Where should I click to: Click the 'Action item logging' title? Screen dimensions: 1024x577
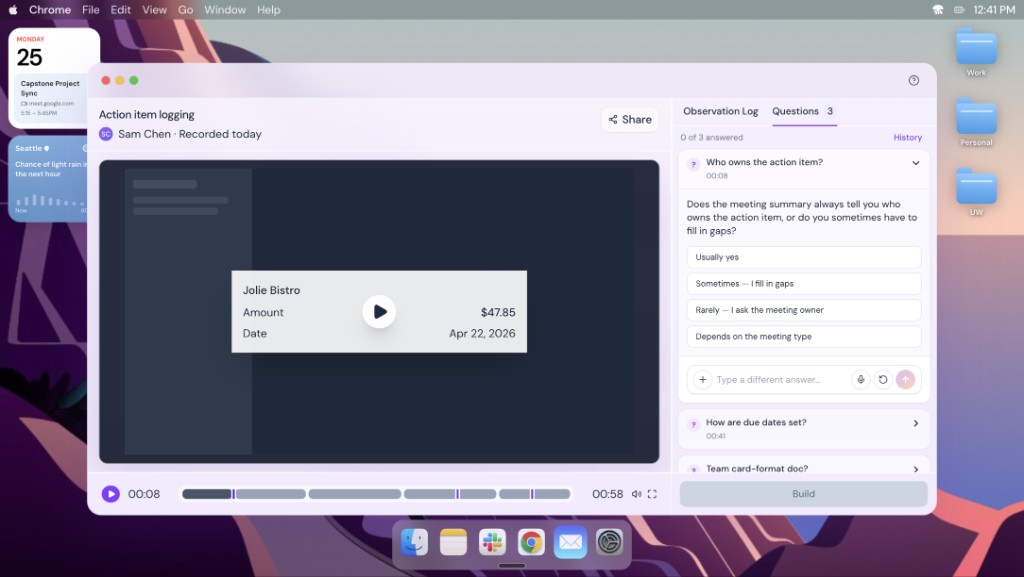pos(147,114)
